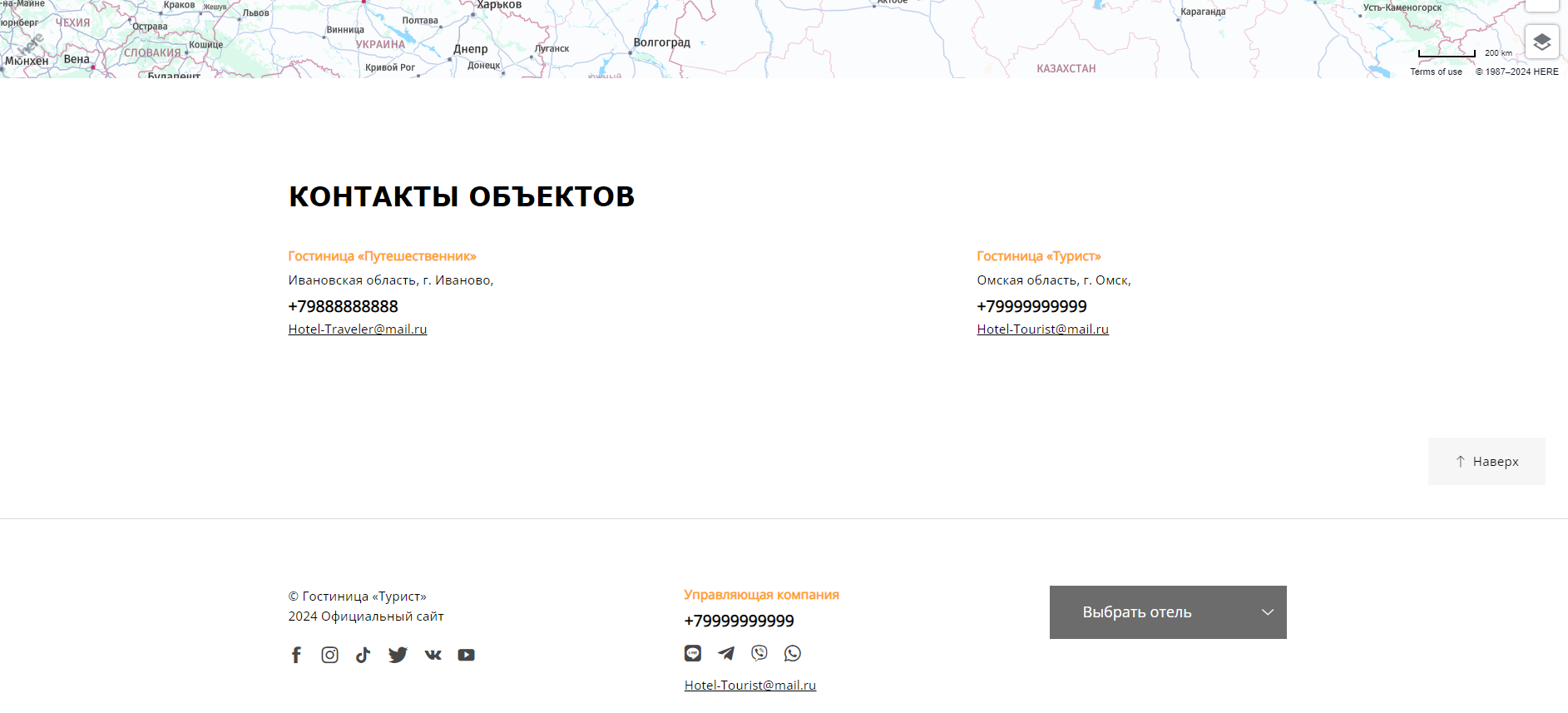Click '2024 Официальный сайт' footer text
Viewport: 1568px width, 713px height.
point(366,616)
